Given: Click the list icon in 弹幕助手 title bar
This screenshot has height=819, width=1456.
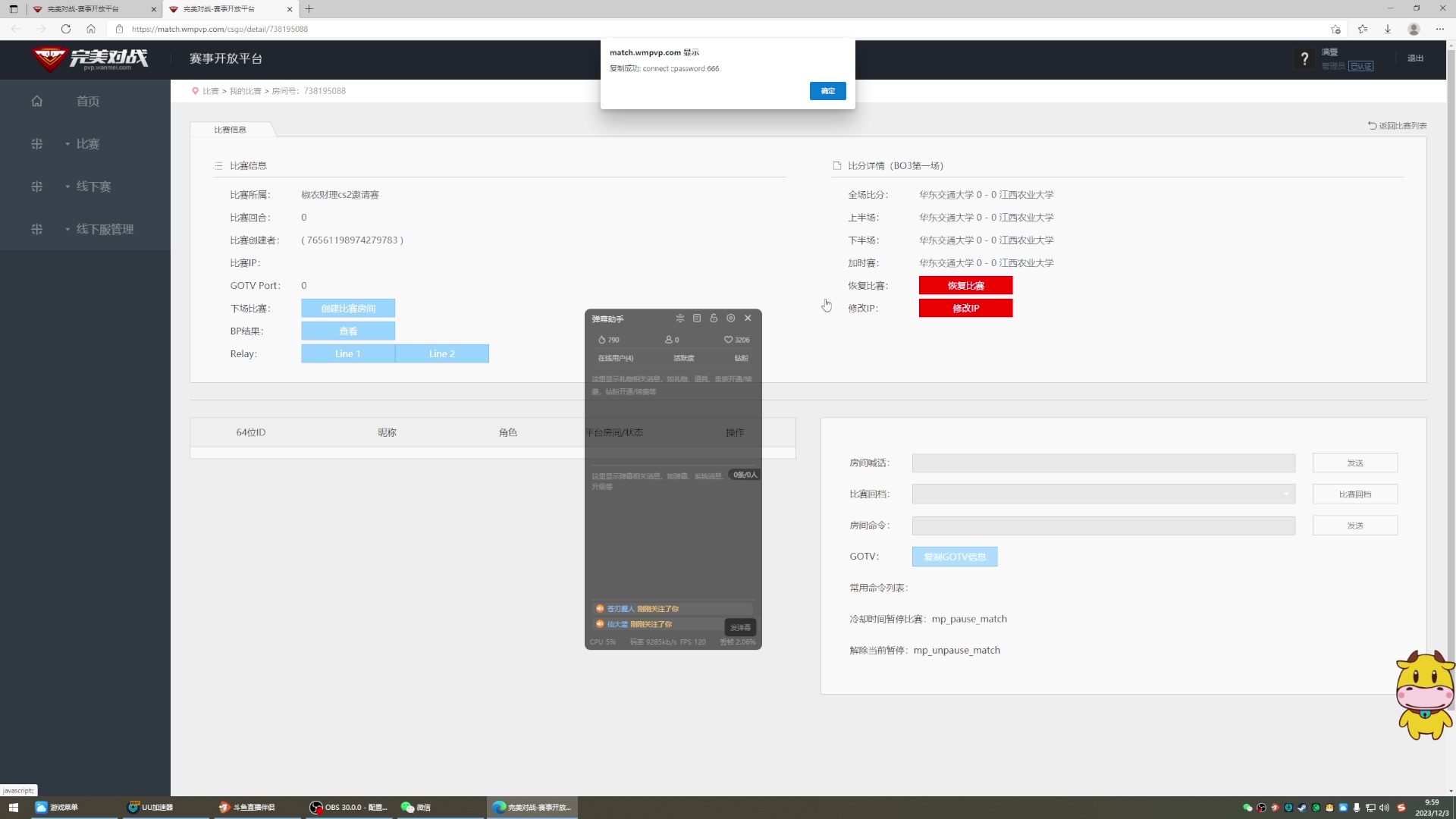Looking at the screenshot, I should point(697,318).
